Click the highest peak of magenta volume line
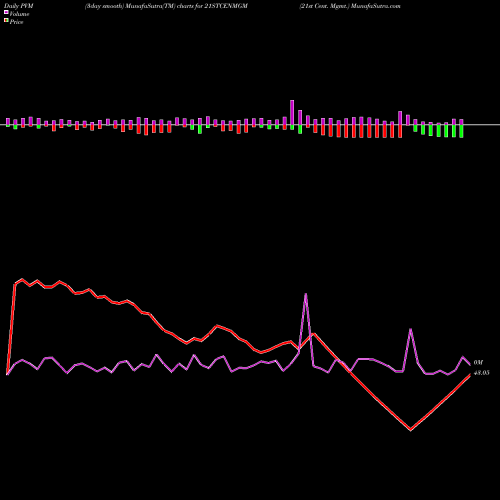 (306, 294)
